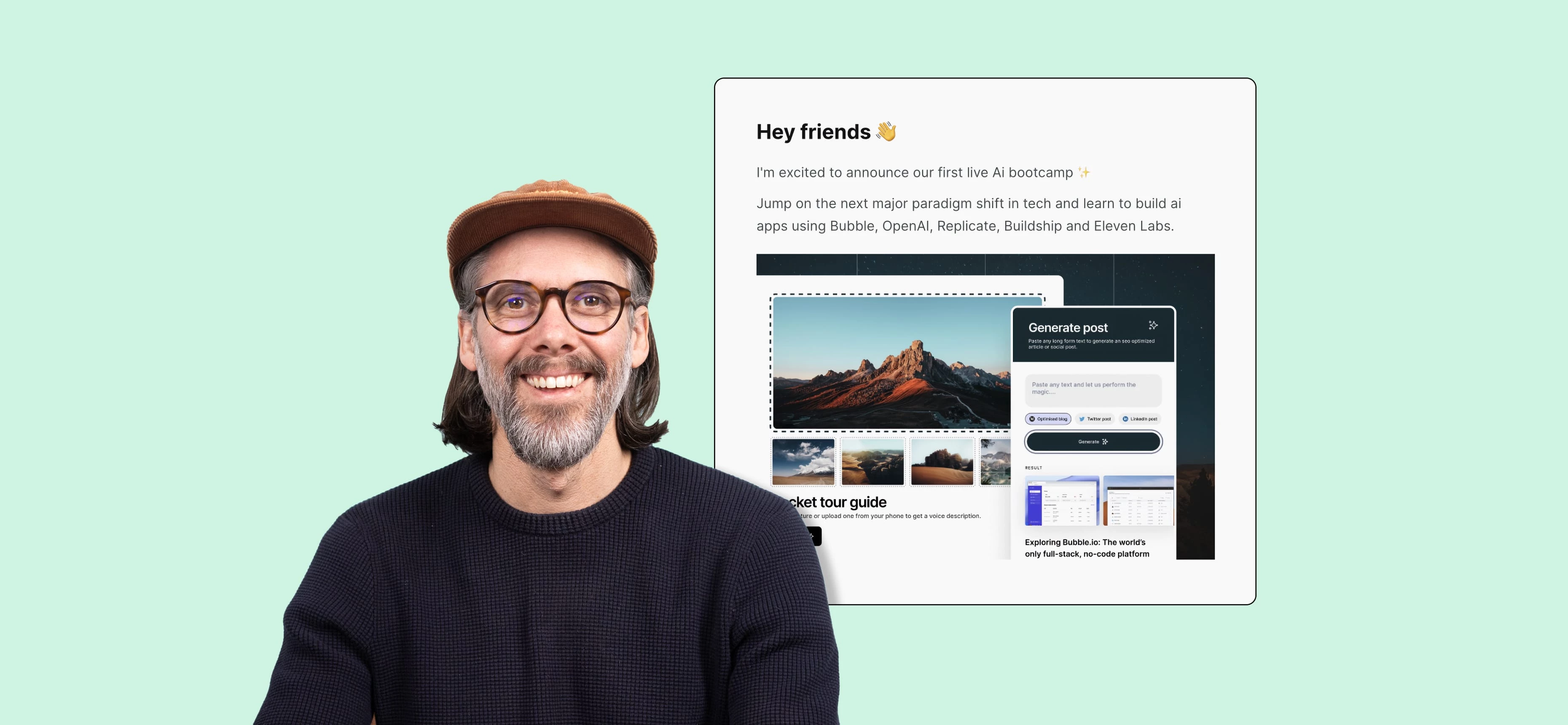Screen dimensions: 1568x725
Task: Click the waving hand emoji after Hey friends
Action: point(886,132)
